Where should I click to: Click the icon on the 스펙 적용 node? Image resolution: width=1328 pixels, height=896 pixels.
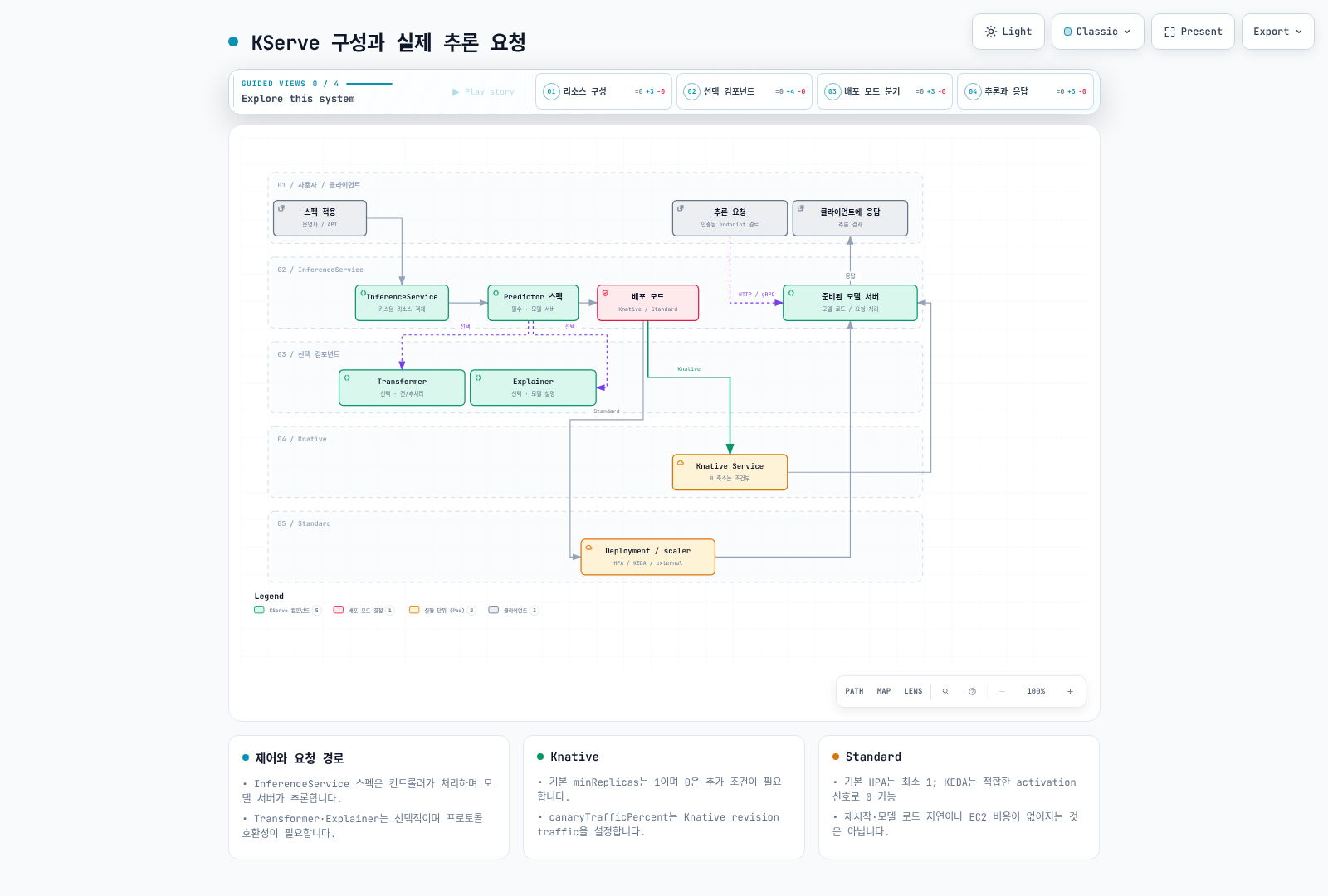coord(281,209)
